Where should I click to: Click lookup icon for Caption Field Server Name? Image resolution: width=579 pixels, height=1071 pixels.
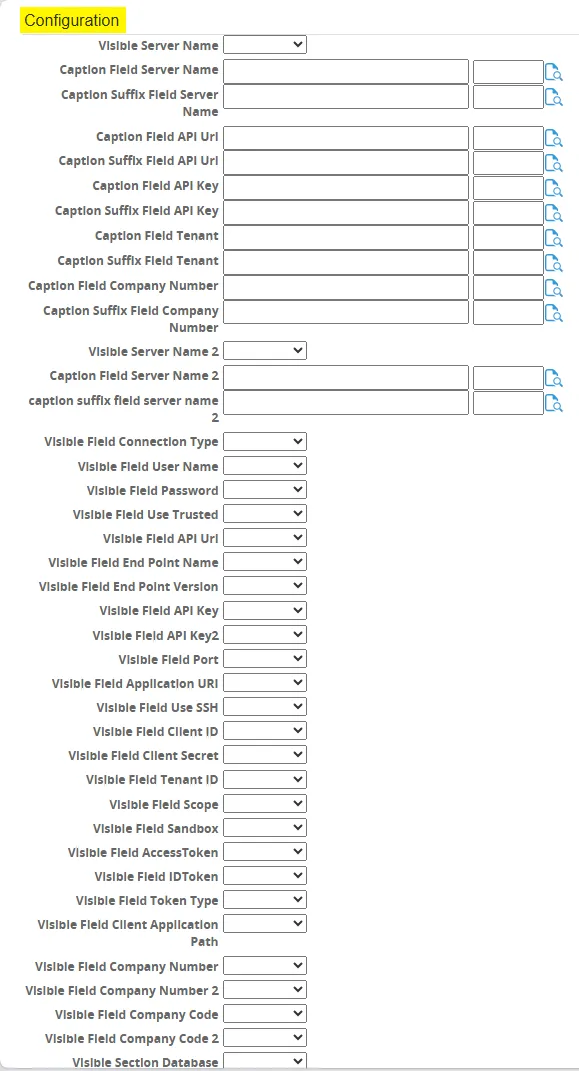point(553,72)
